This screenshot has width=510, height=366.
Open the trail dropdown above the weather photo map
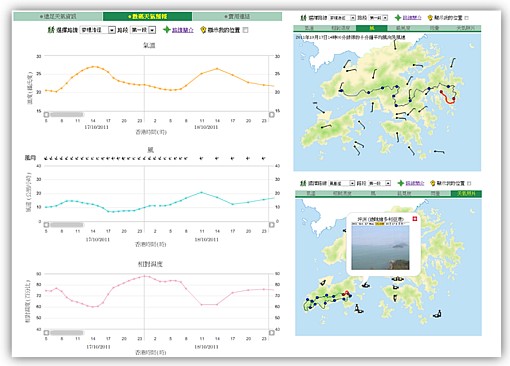point(342,183)
